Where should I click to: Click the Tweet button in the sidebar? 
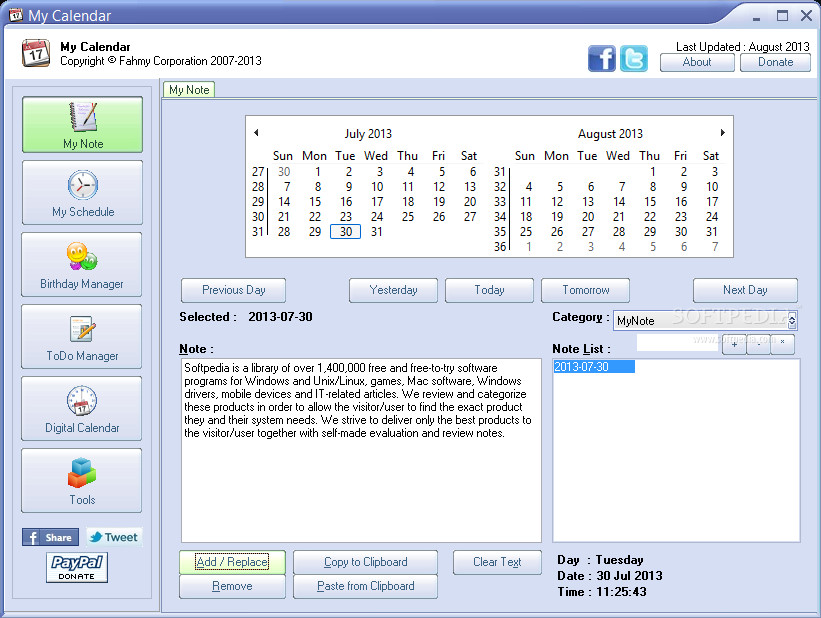114,537
